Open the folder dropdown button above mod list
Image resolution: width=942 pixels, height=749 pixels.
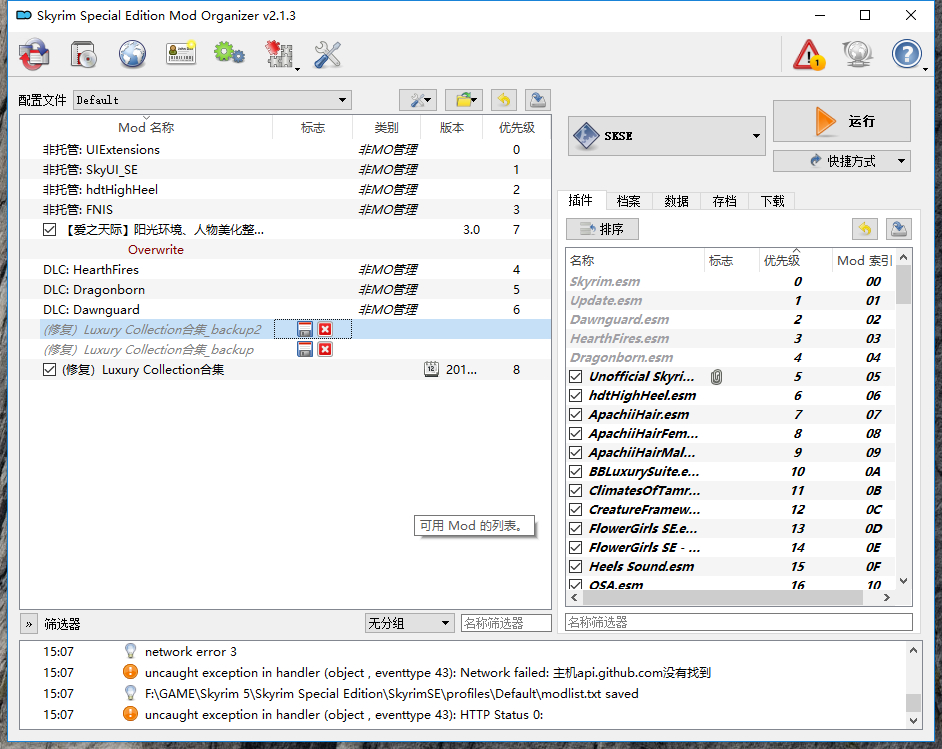click(x=466, y=100)
